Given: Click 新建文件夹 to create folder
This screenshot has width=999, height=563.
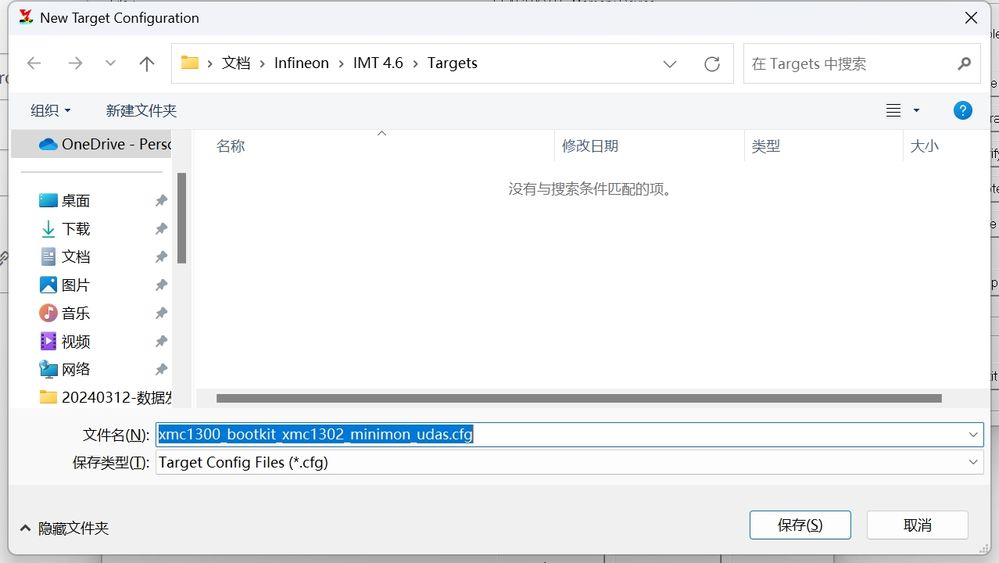Looking at the screenshot, I should pos(141,110).
